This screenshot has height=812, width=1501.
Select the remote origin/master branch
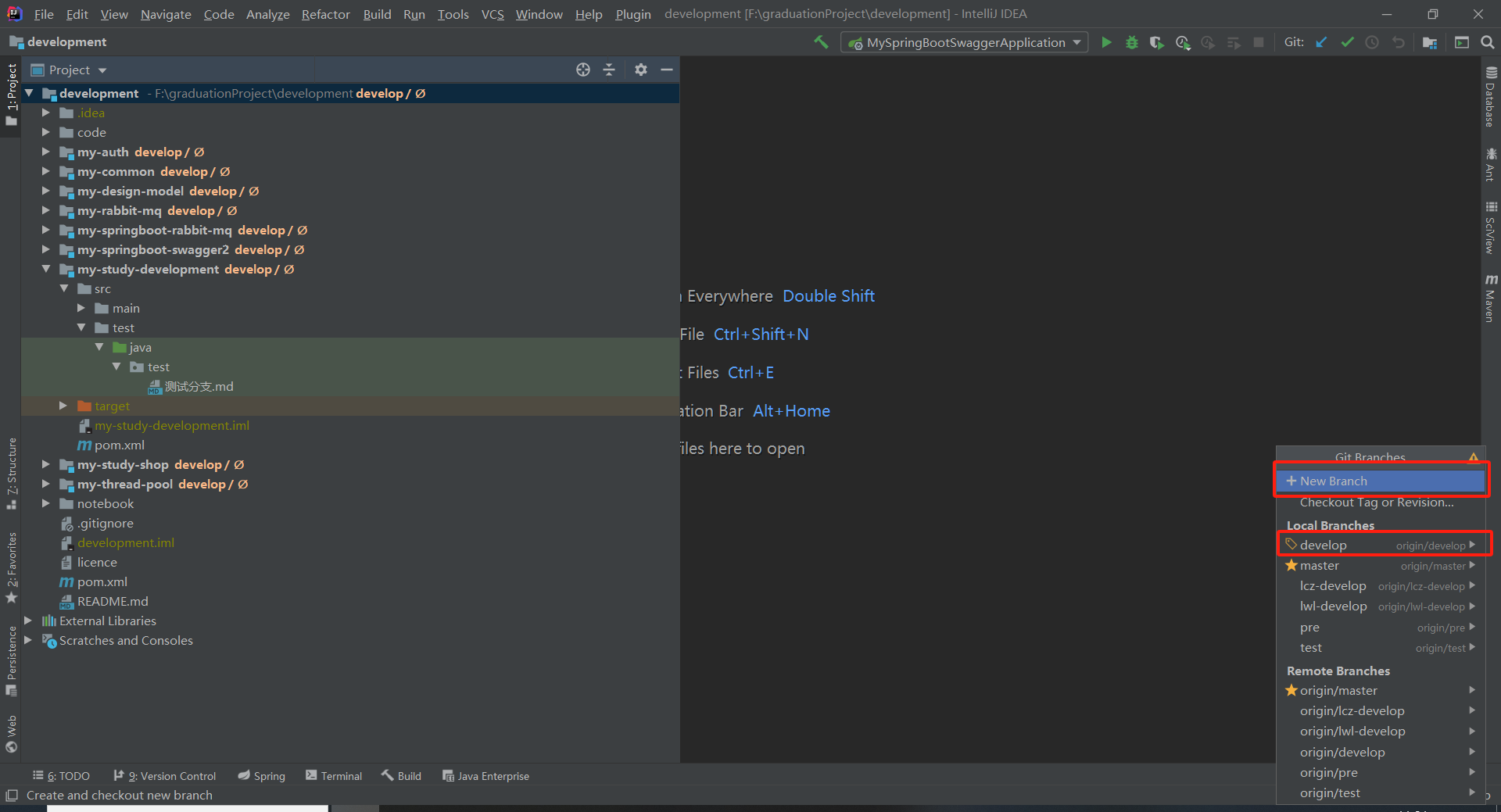tap(1381, 690)
